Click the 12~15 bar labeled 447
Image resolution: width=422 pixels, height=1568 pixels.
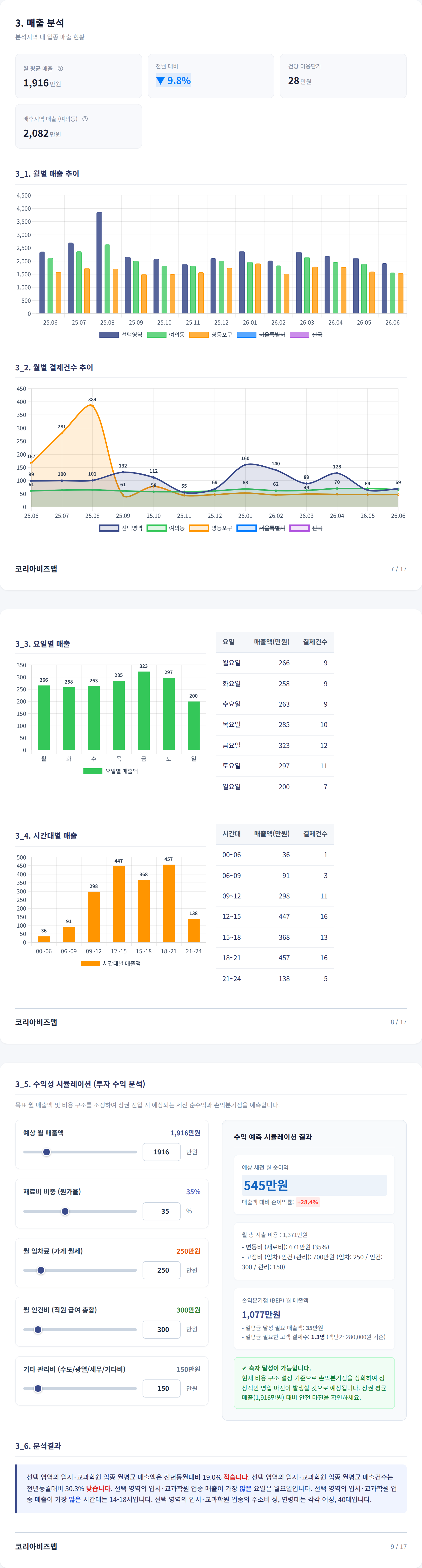(119, 905)
